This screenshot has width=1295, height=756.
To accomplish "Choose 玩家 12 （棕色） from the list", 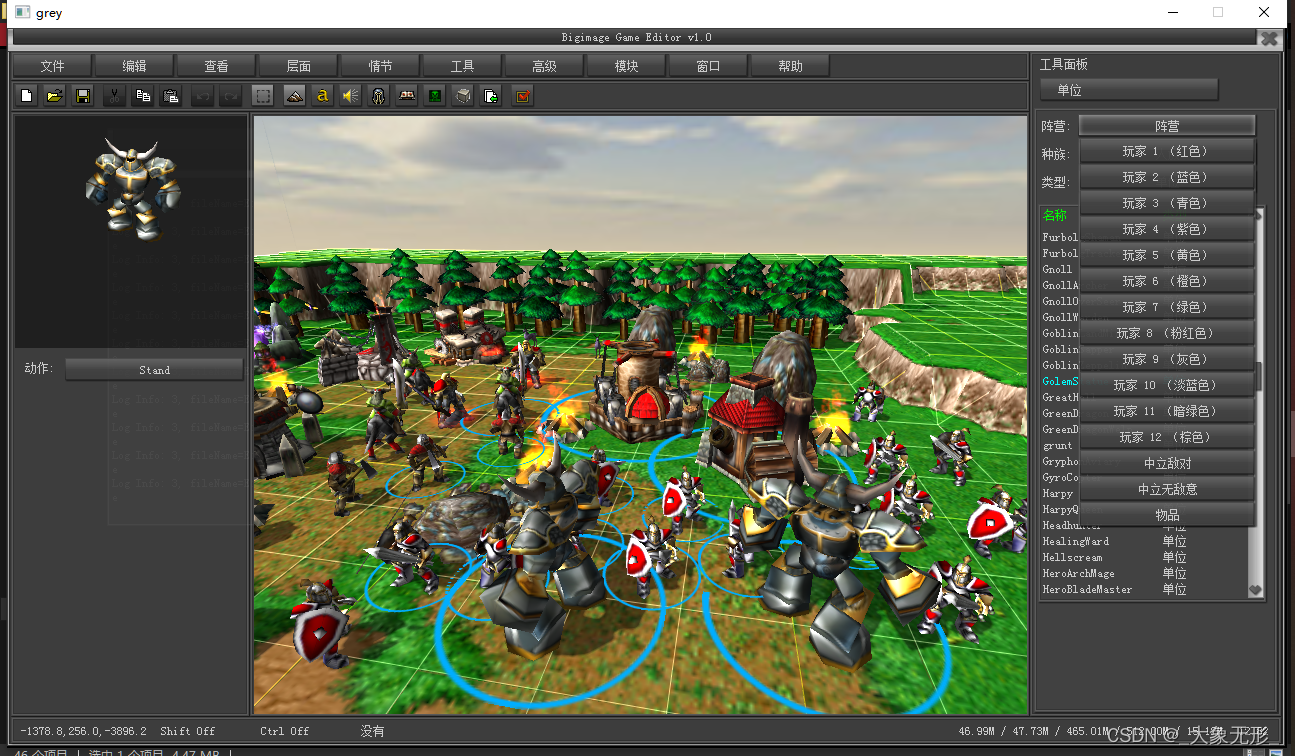I will click(1167, 437).
